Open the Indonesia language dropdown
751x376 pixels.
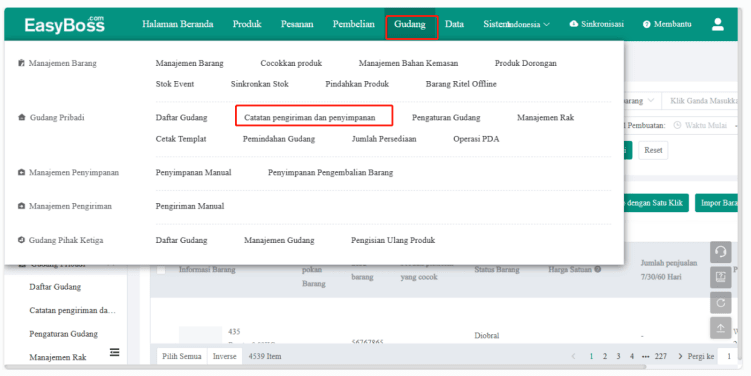pyautogui.click(x=528, y=24)
